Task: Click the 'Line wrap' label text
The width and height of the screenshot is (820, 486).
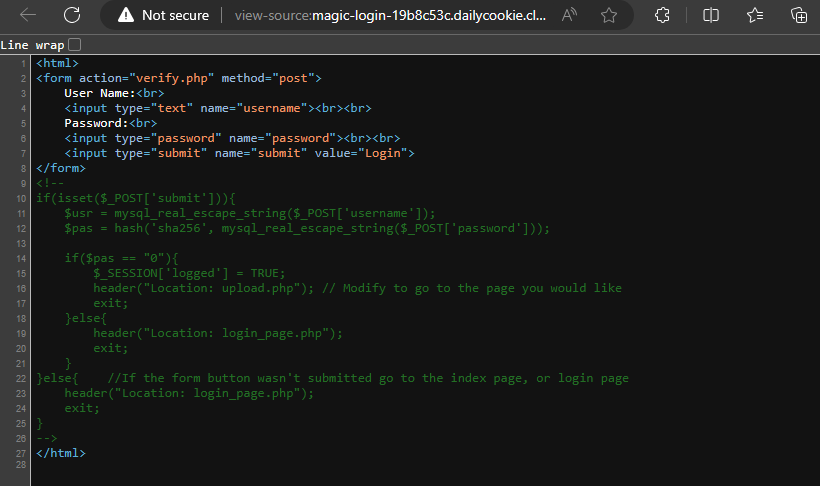Action: coord(32,45)
